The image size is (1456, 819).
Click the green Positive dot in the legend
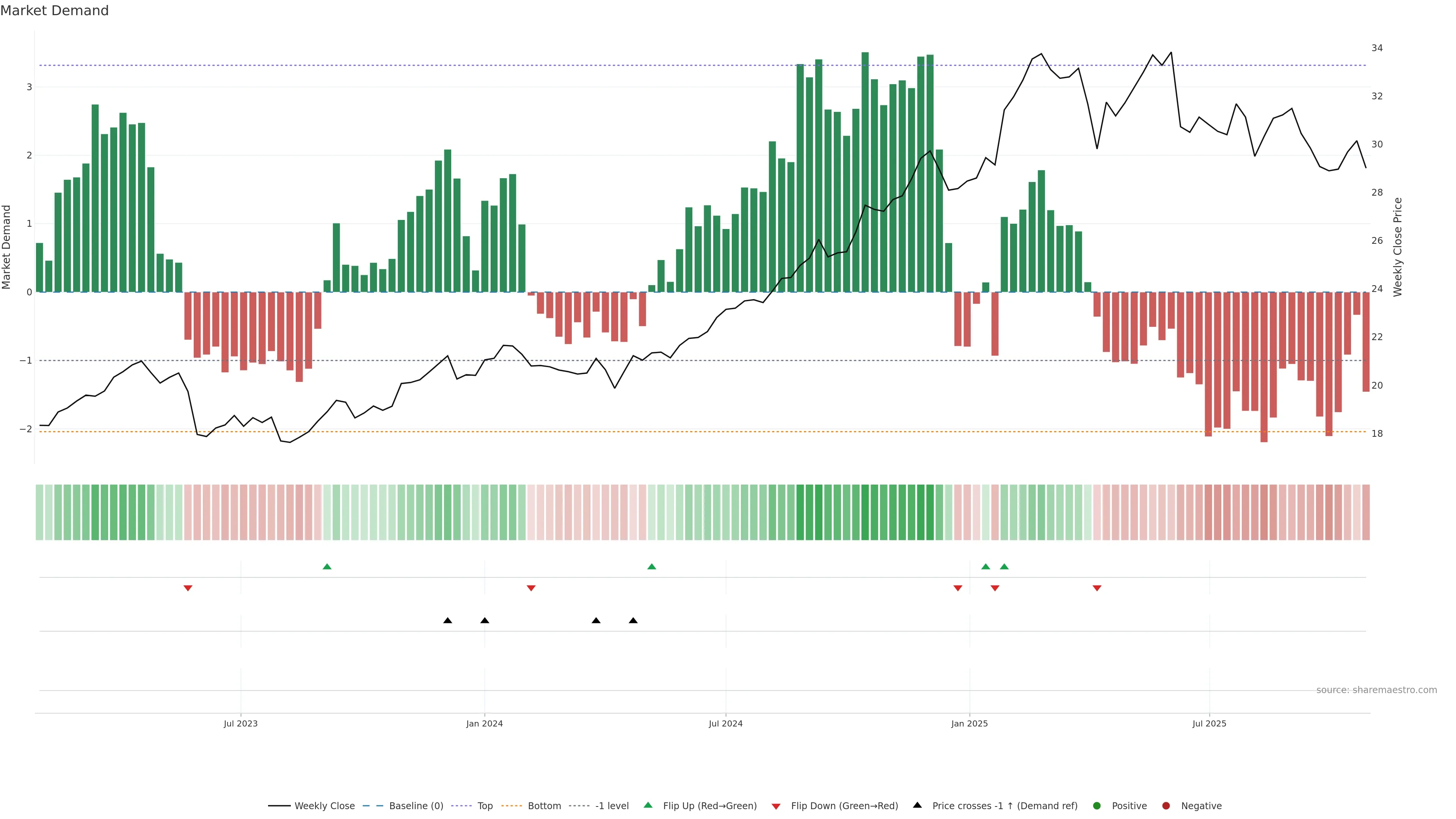[x=1097, y=805]
